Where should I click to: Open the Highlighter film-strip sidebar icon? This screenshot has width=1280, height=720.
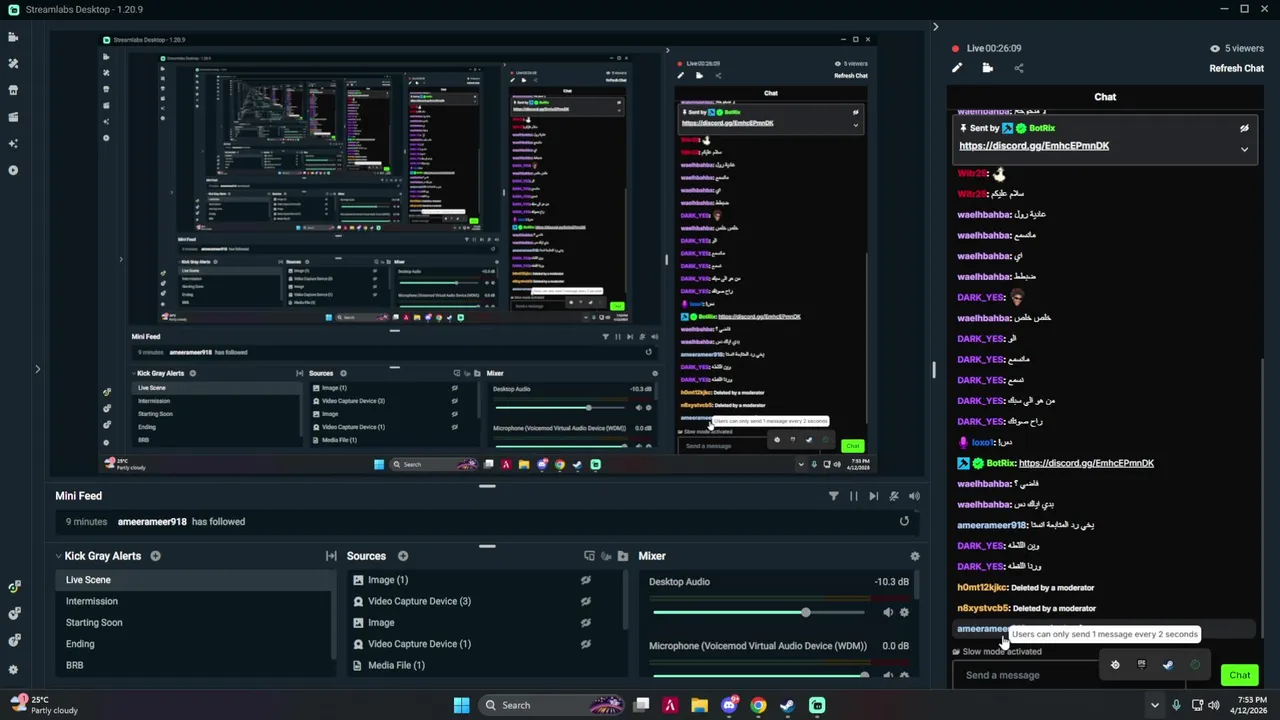pyautogui.click(x=13, y=117)
